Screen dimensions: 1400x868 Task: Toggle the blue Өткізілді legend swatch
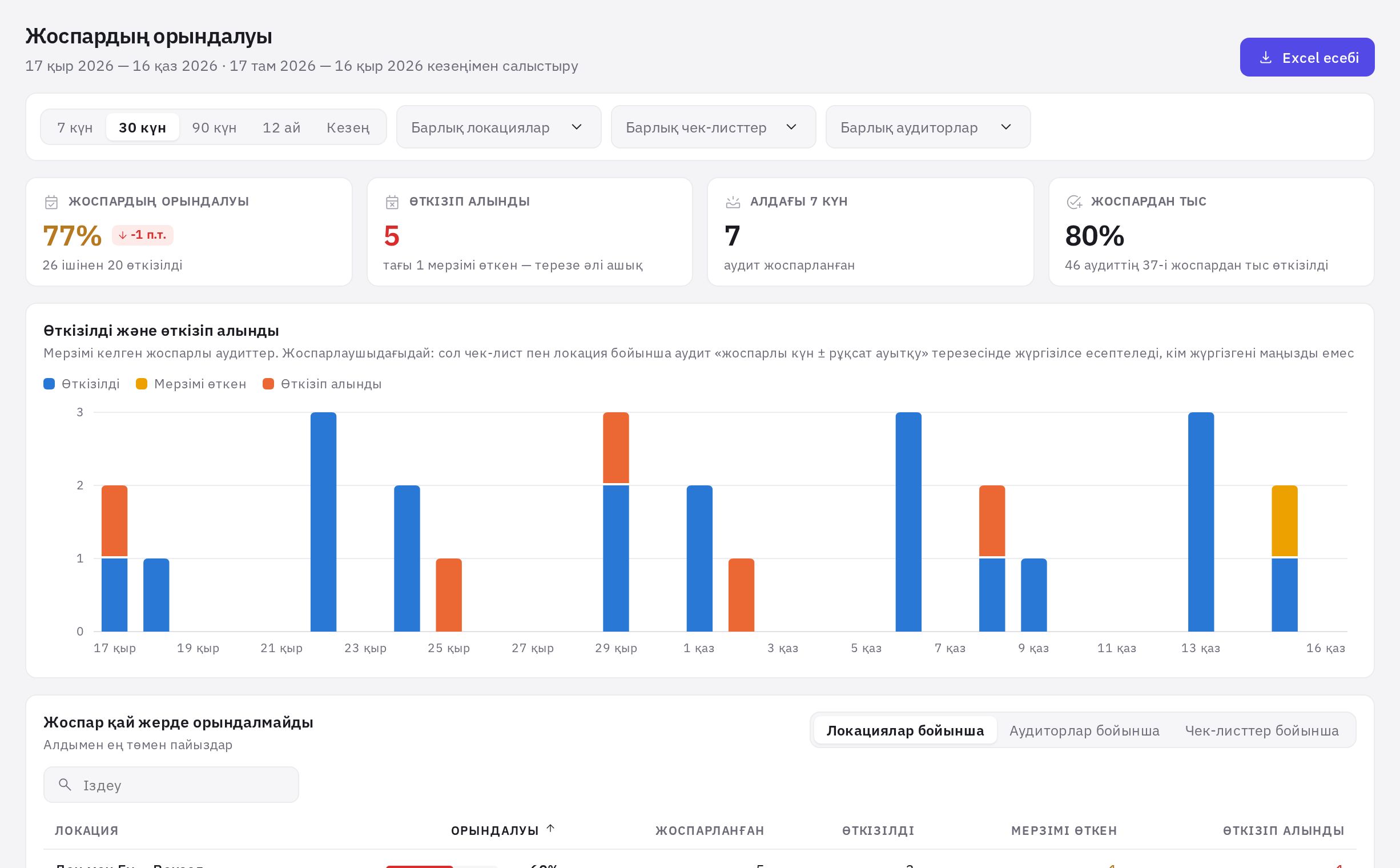click(49, 384)
